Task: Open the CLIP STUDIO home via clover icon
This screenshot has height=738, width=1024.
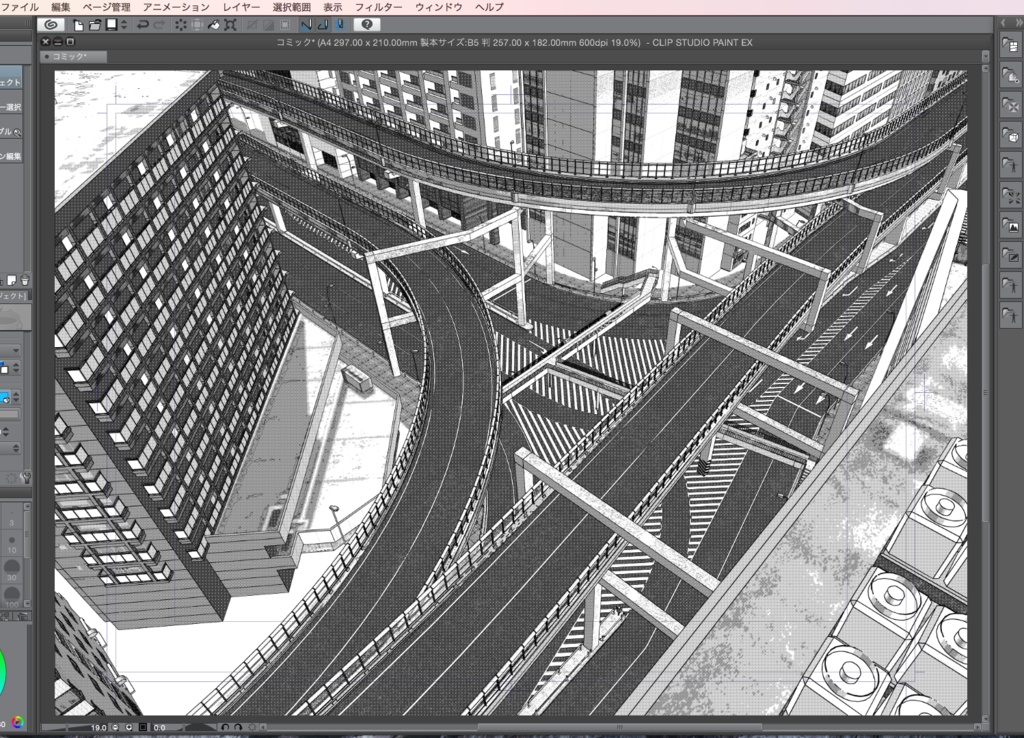Action: tap(51, 24)
